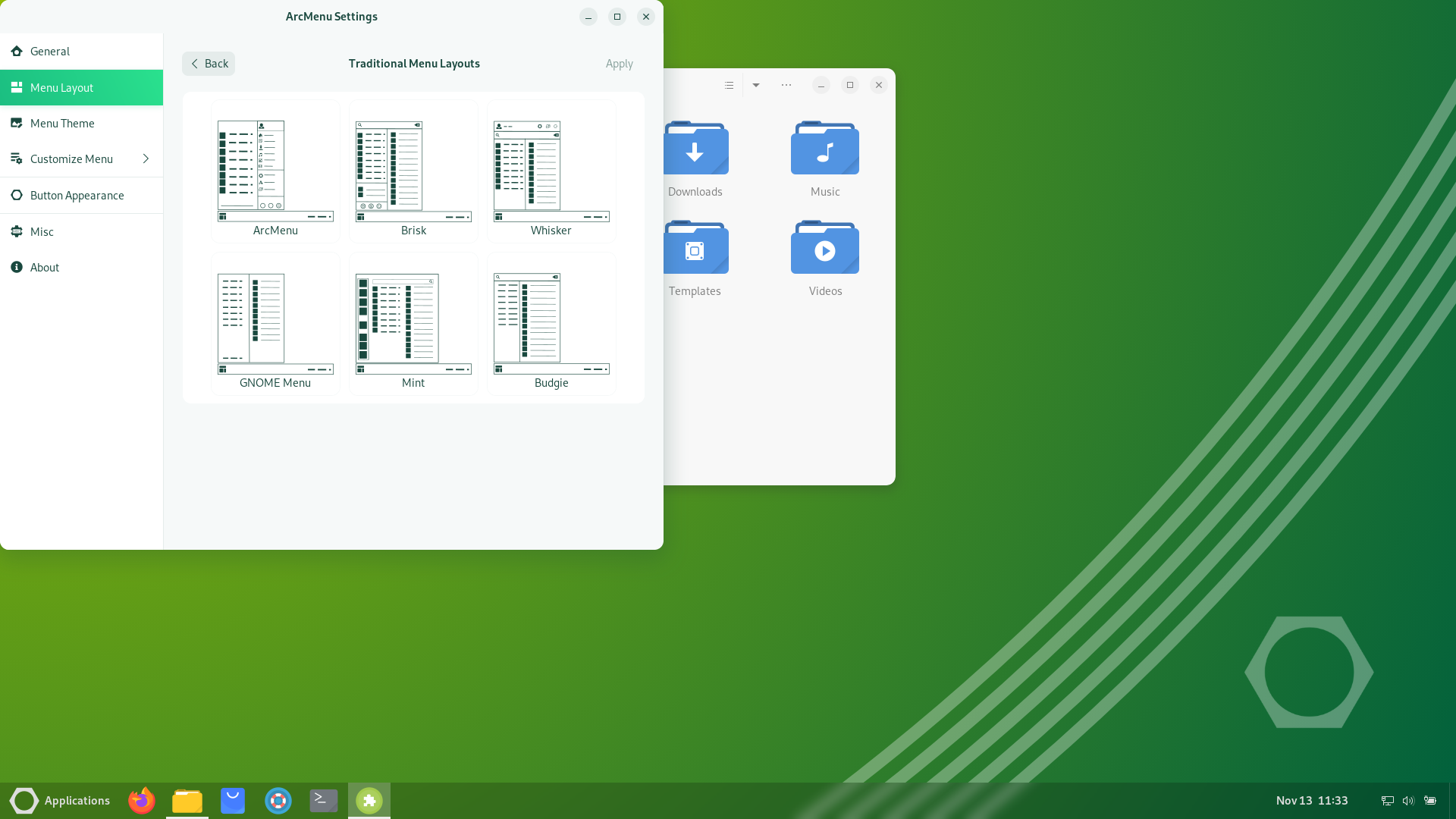Image resolution: width=1456 pixels, height=819 pixels.
Task: Pick the Whisker menu layout
Action: coord(551,171)
